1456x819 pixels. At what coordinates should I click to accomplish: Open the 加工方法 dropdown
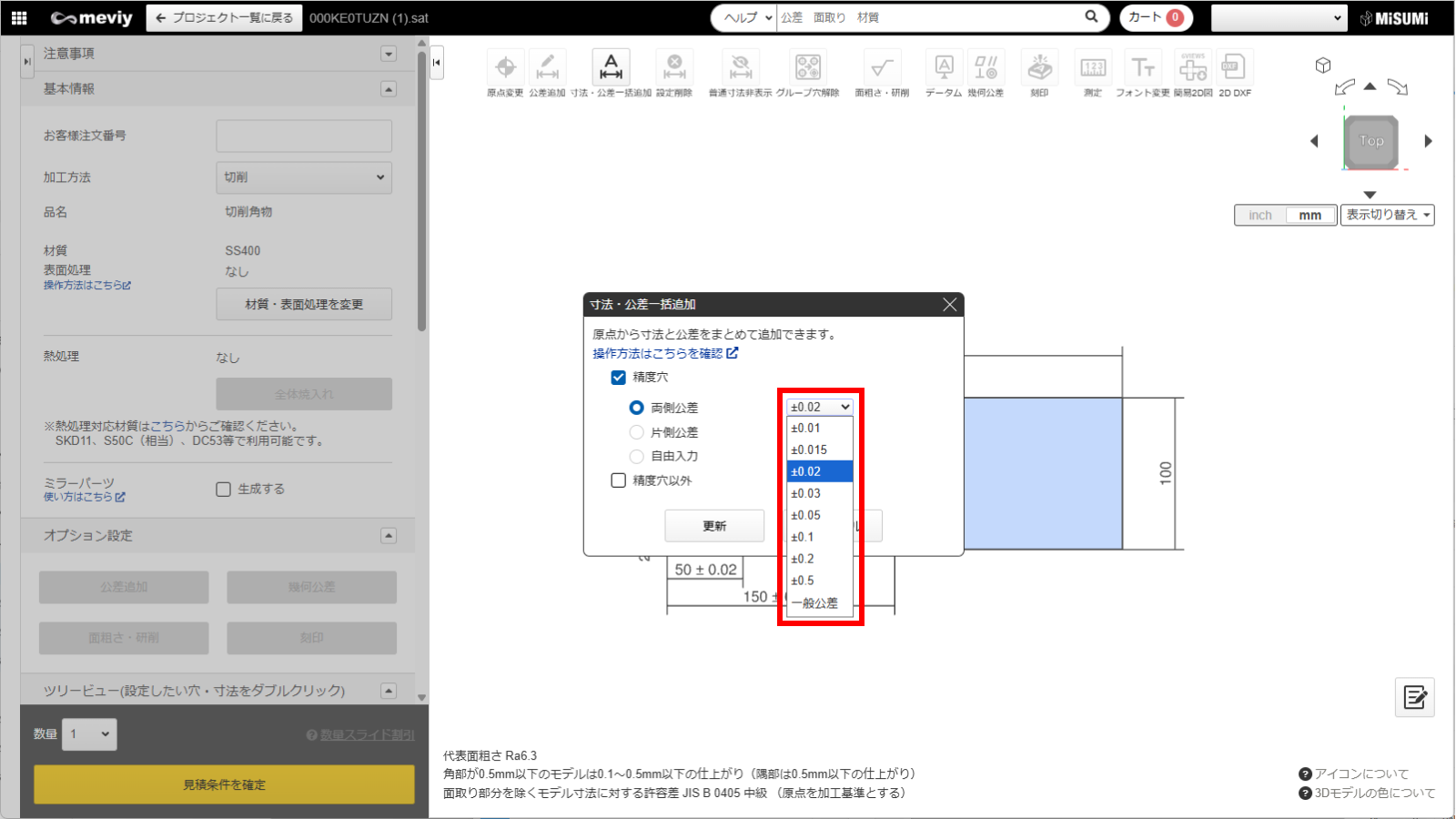[304, 177]
